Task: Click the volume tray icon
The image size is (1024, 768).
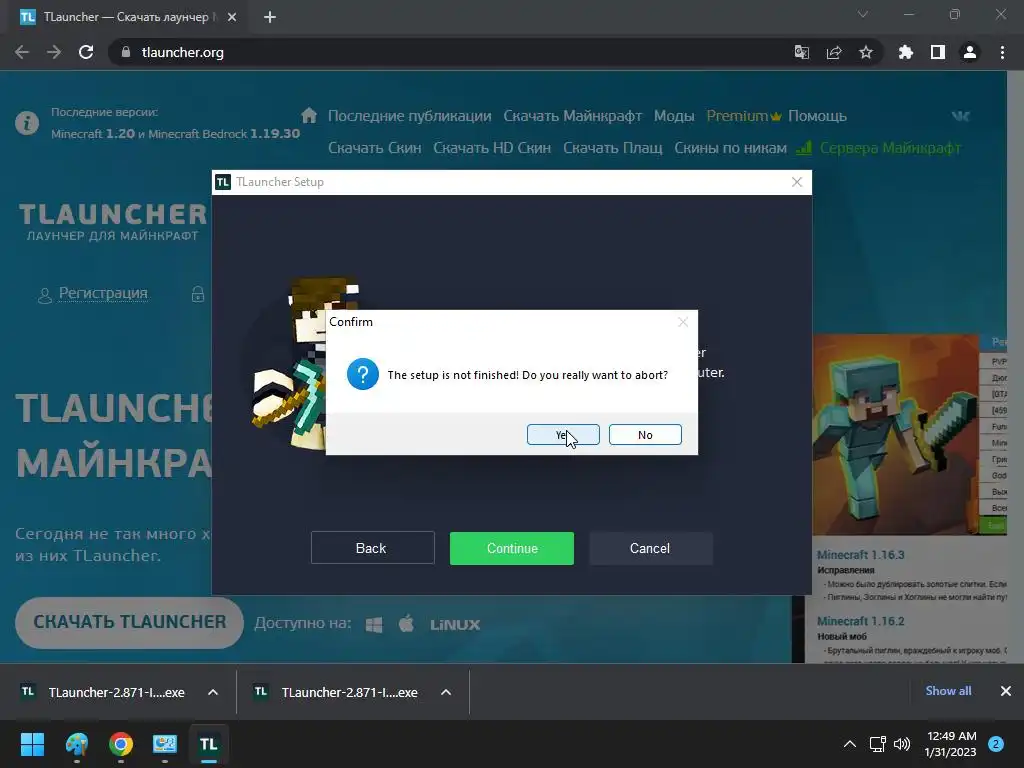Action: click(x=902, y=744)
